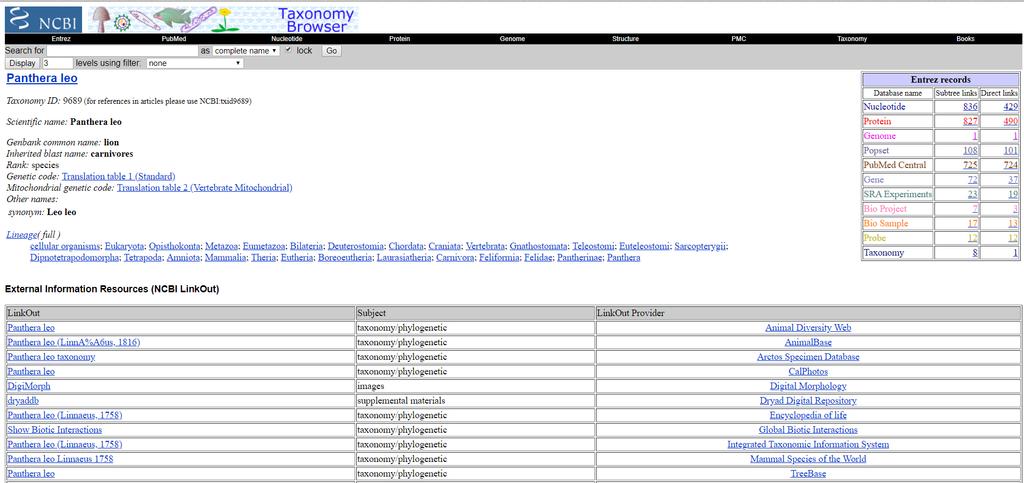Open the cellular organisms lineage link
This screenshot has height=483, width=1024.
click(x=65, y=246)
